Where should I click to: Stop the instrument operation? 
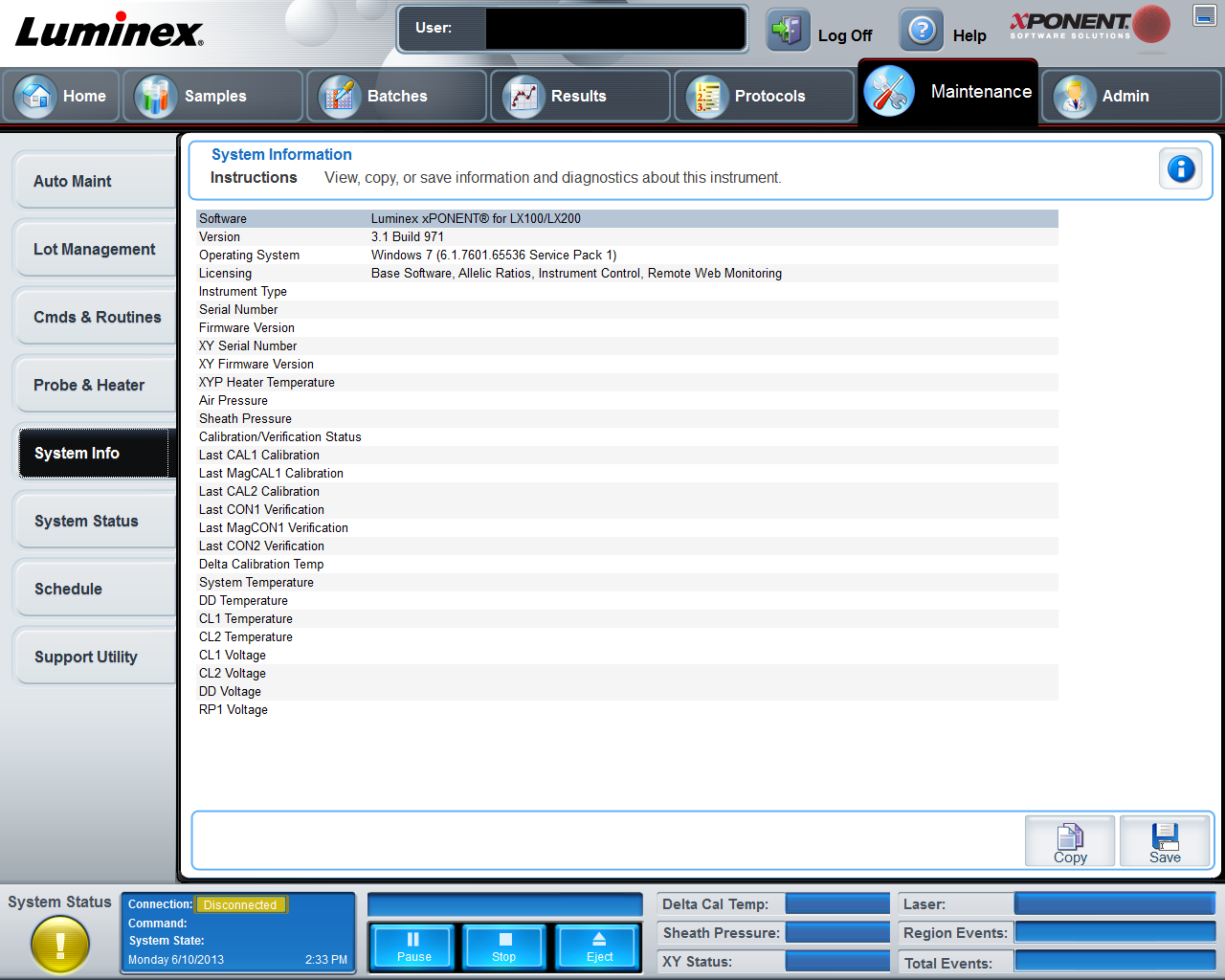pyautogui.click(x=503, y=946)
